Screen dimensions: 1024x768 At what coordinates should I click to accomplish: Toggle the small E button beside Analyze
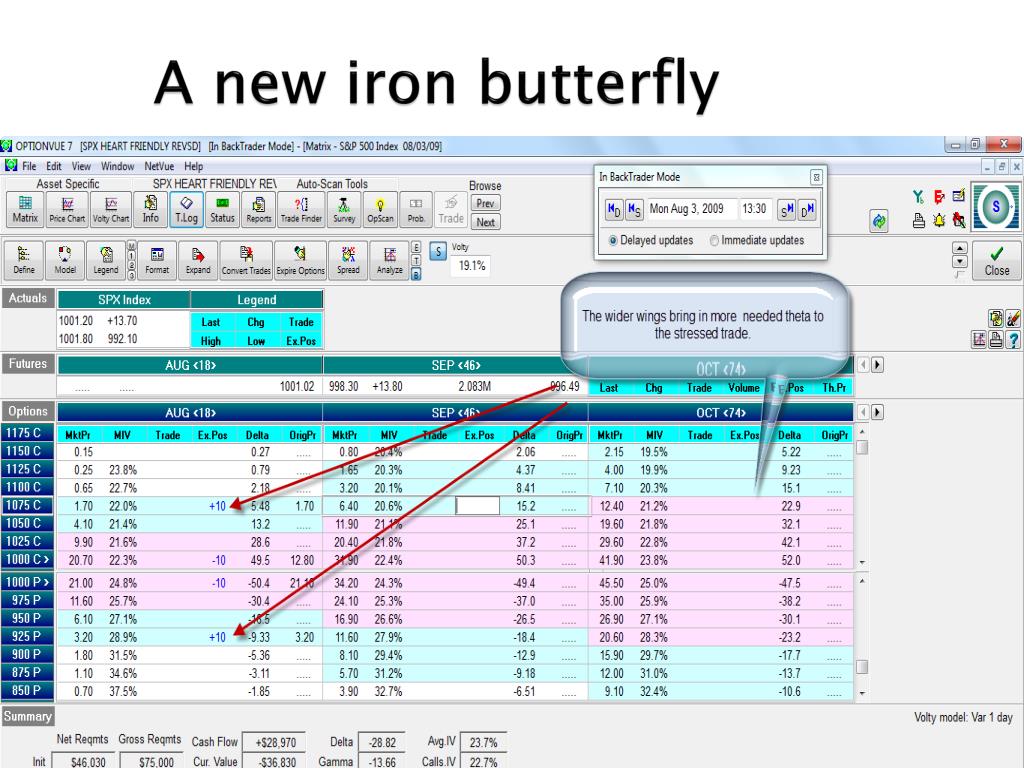(416, 247)
